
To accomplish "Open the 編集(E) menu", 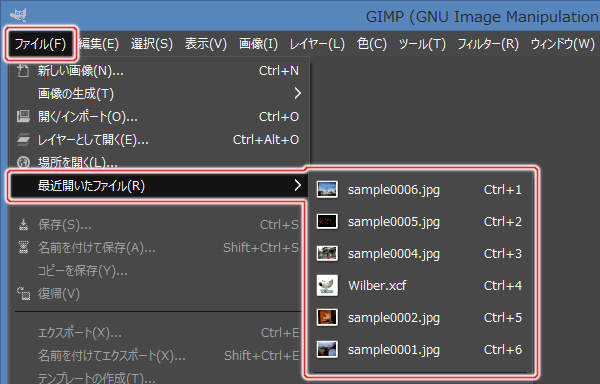I will tap(99, 44).
